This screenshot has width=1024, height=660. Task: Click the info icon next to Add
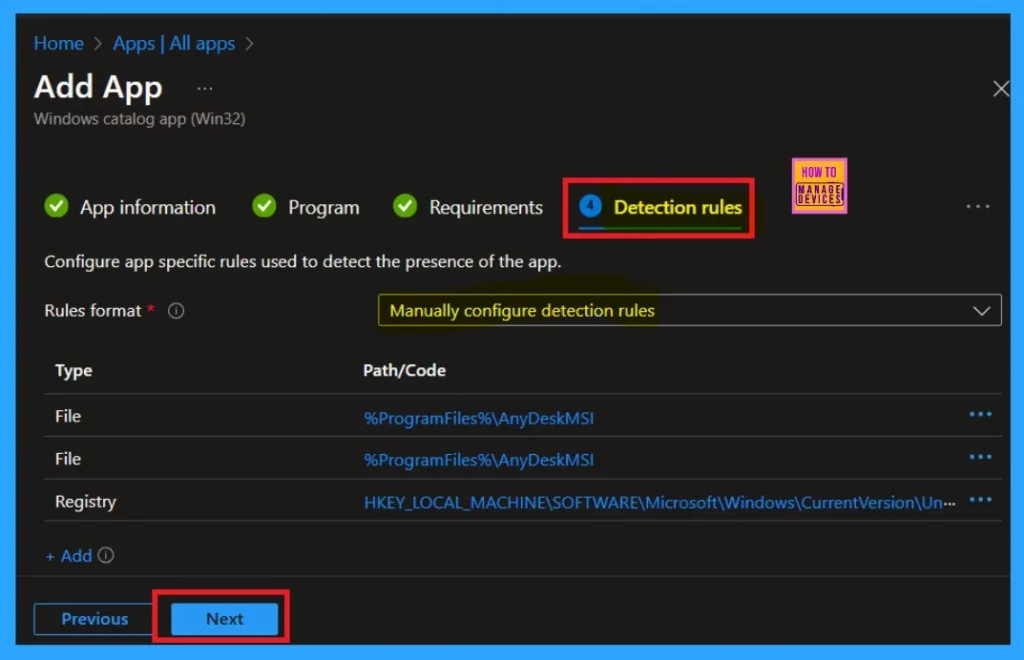pyautogui.click(x=106, y=556)
